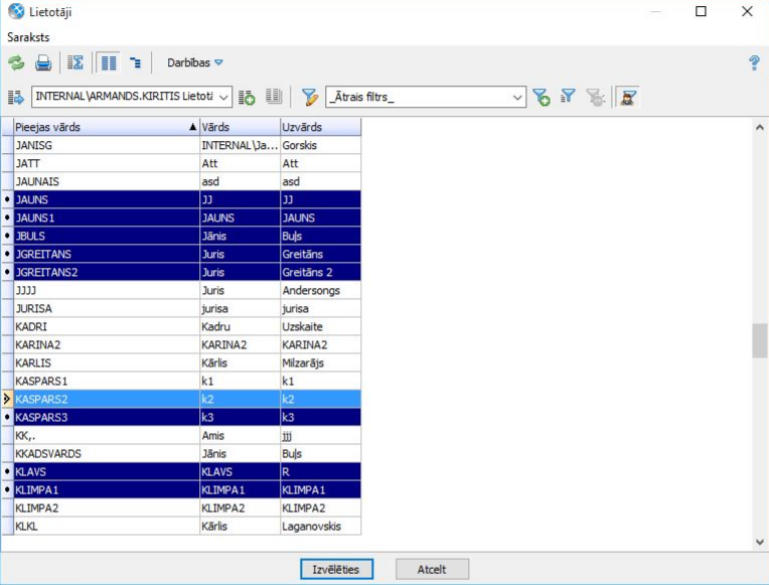Click the JBULS row cell
The width and height of the screenshot is (769, 585).
pos(106,236)
